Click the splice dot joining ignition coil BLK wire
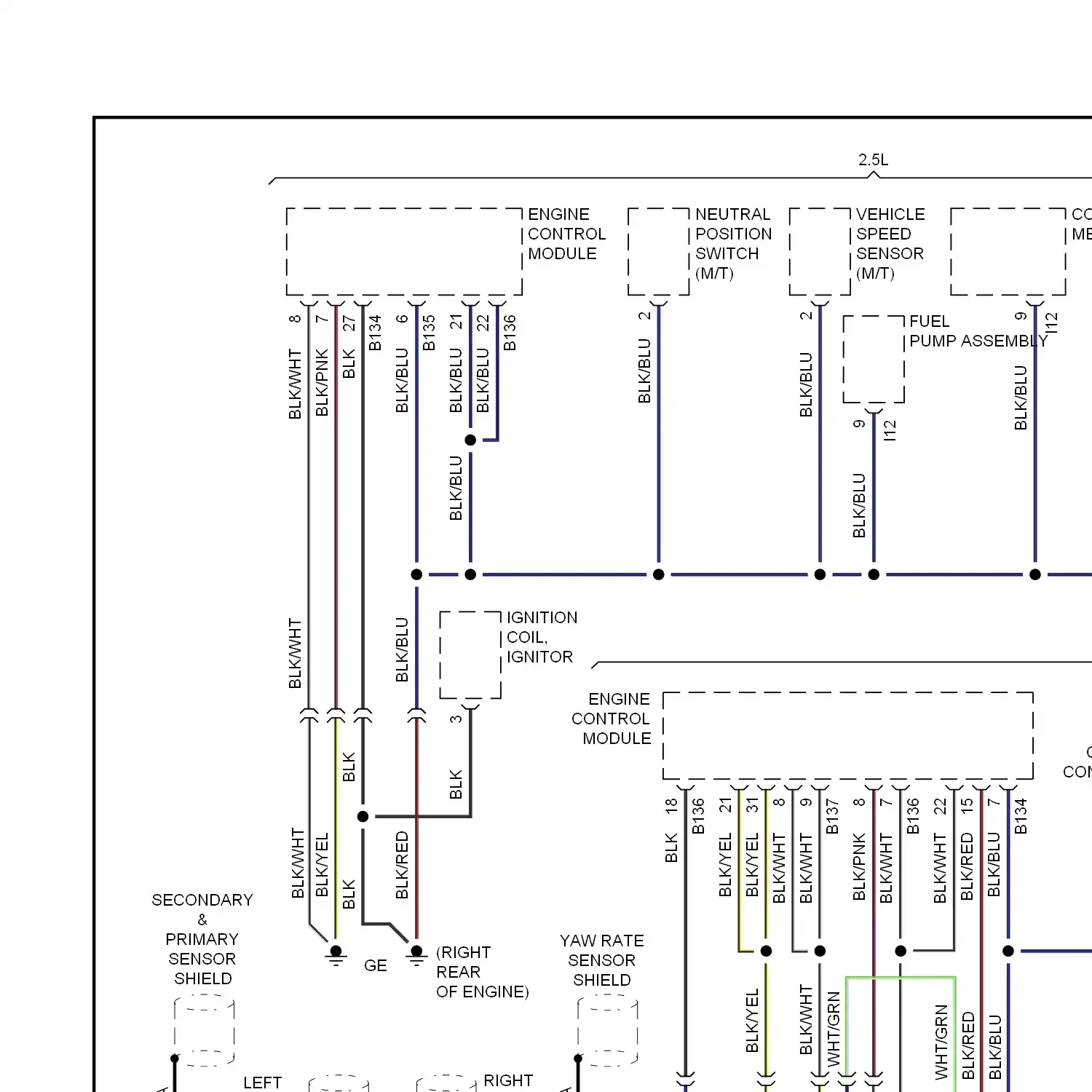1092x1092 pixels. coord(363,816)
